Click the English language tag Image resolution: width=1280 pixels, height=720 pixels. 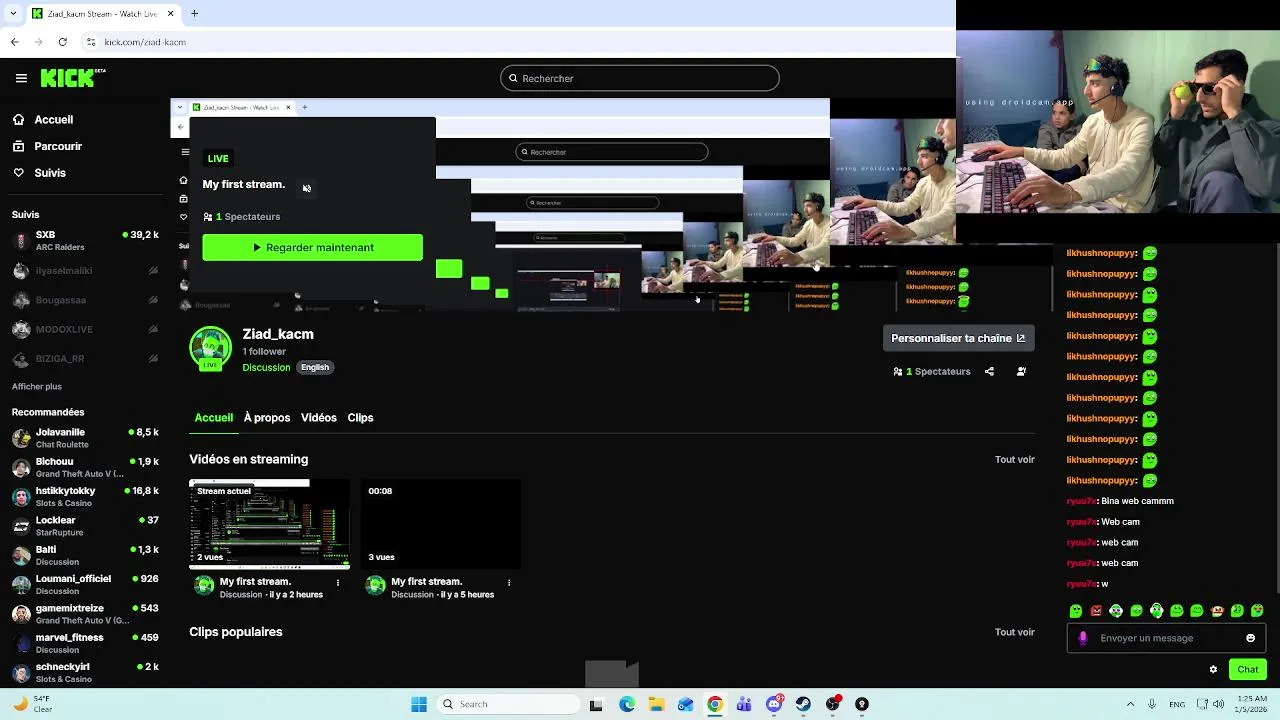point(315,367)
